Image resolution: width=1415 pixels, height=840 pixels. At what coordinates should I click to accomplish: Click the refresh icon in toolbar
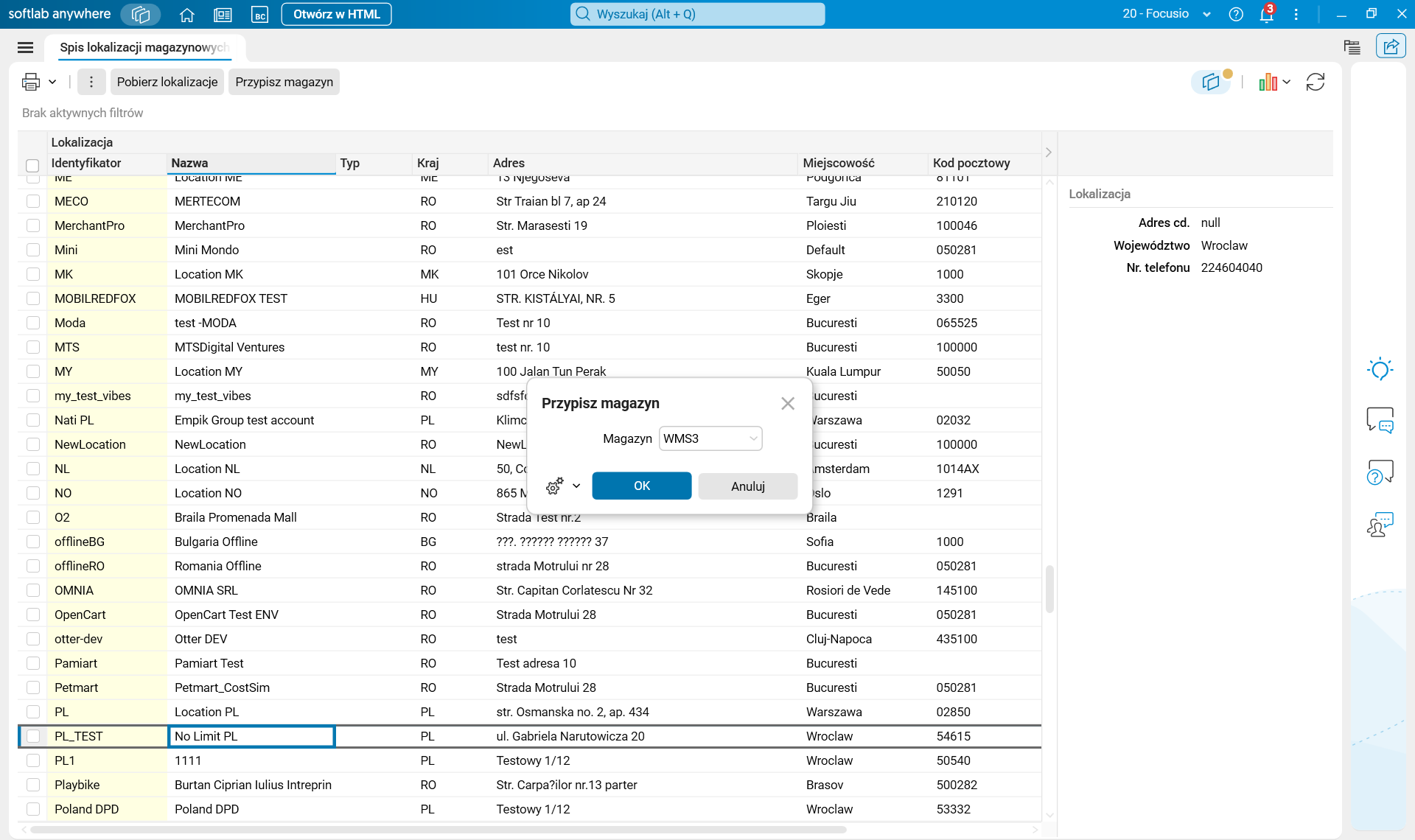(1316, 82)
